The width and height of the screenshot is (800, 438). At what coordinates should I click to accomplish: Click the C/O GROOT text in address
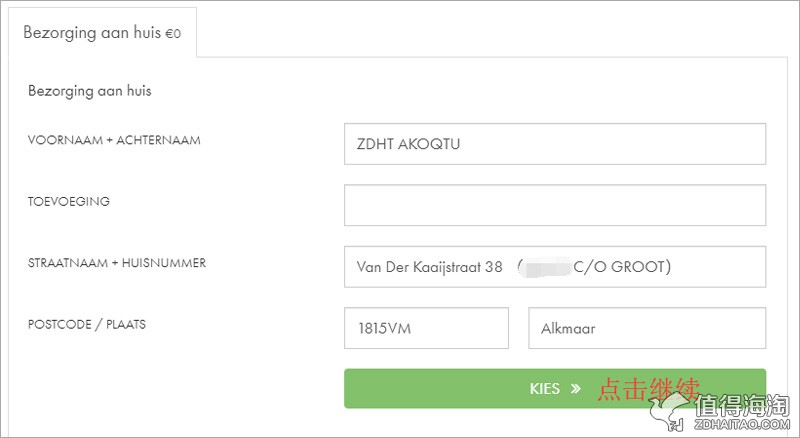pos(619,267)
